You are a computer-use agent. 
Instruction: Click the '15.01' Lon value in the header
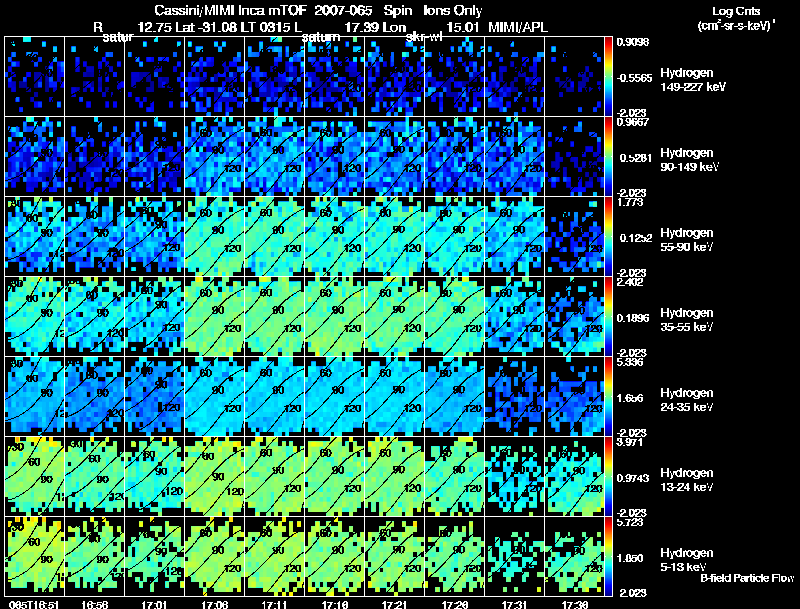tap(463, 27)
